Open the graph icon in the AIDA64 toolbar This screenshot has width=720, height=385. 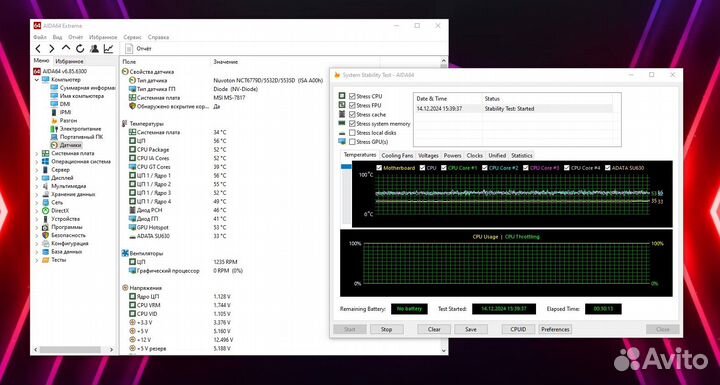coord(108,49)
